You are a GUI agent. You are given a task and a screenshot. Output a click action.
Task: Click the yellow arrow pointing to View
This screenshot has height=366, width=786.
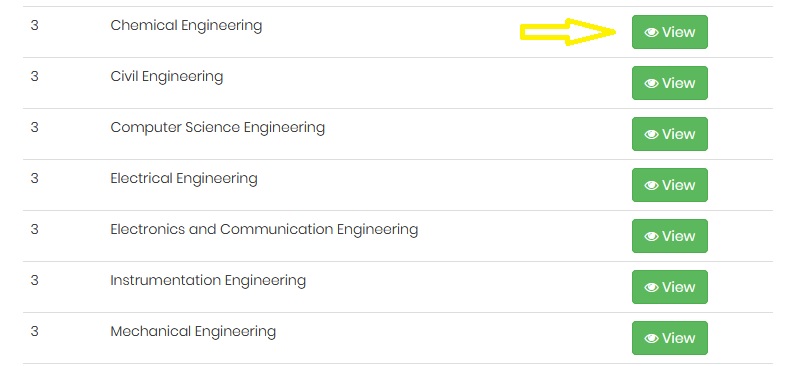[x=568, y=32]
